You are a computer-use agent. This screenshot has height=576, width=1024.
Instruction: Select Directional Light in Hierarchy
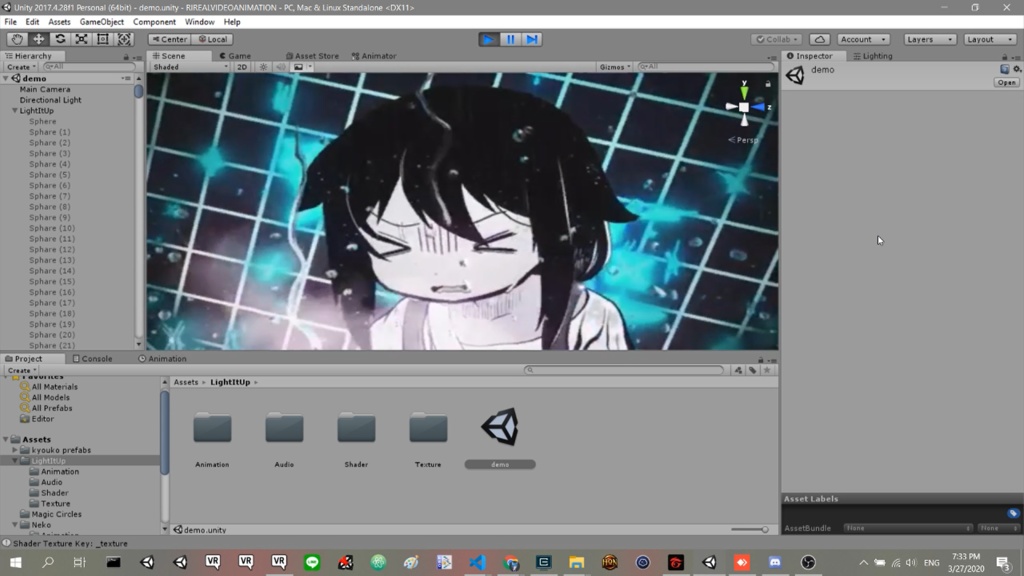[x=50, y=100]
